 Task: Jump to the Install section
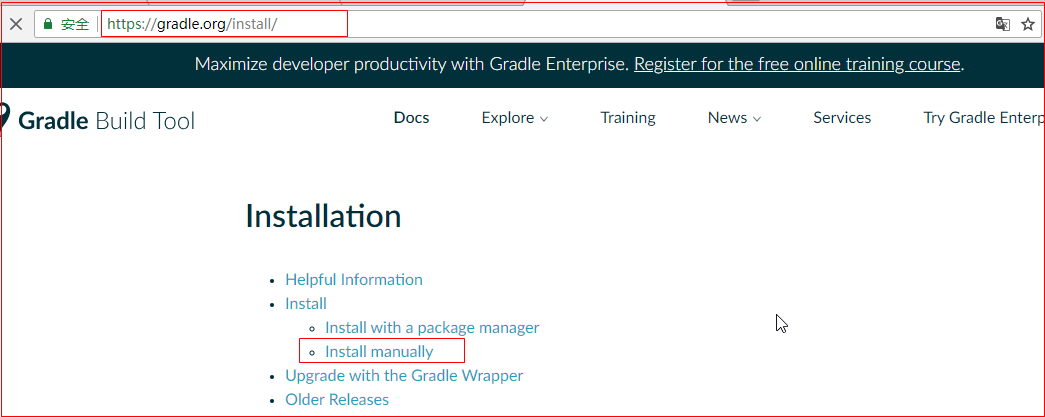(x=306, y=304)
